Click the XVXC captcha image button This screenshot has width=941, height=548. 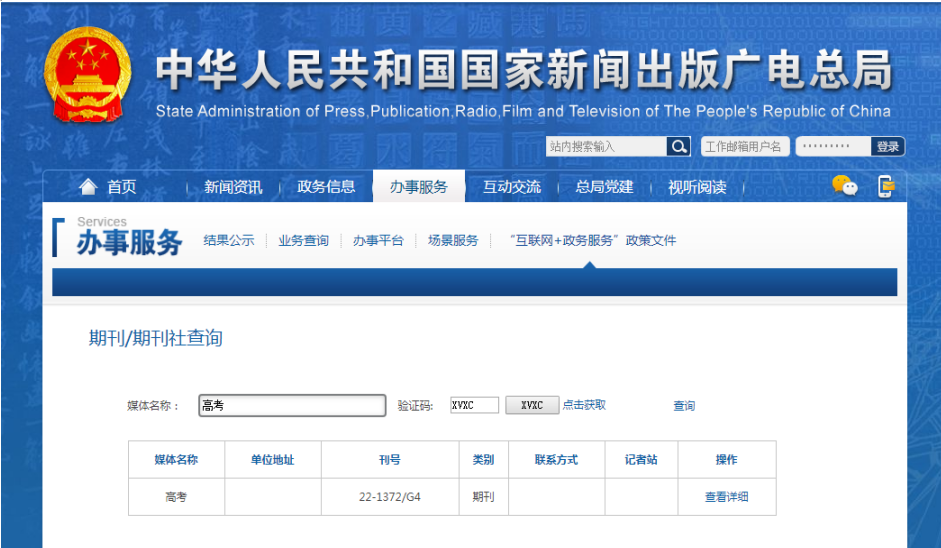coord(532,405)
